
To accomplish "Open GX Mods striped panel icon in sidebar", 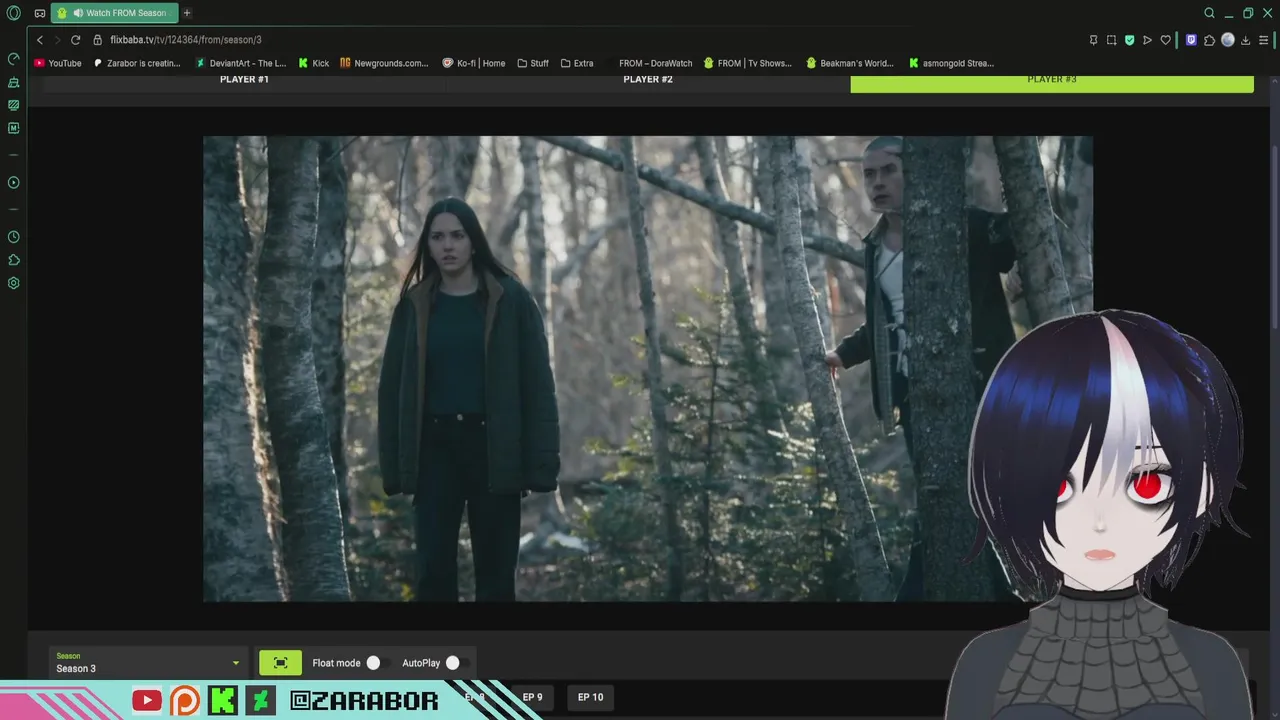I will click(x=14, y=105).
